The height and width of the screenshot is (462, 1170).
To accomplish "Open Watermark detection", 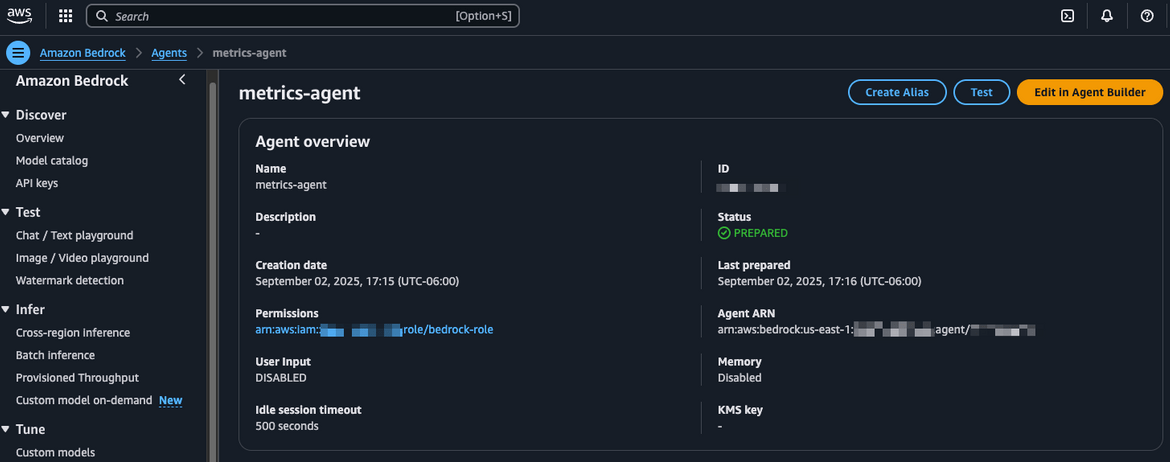I will coord(69,281).
